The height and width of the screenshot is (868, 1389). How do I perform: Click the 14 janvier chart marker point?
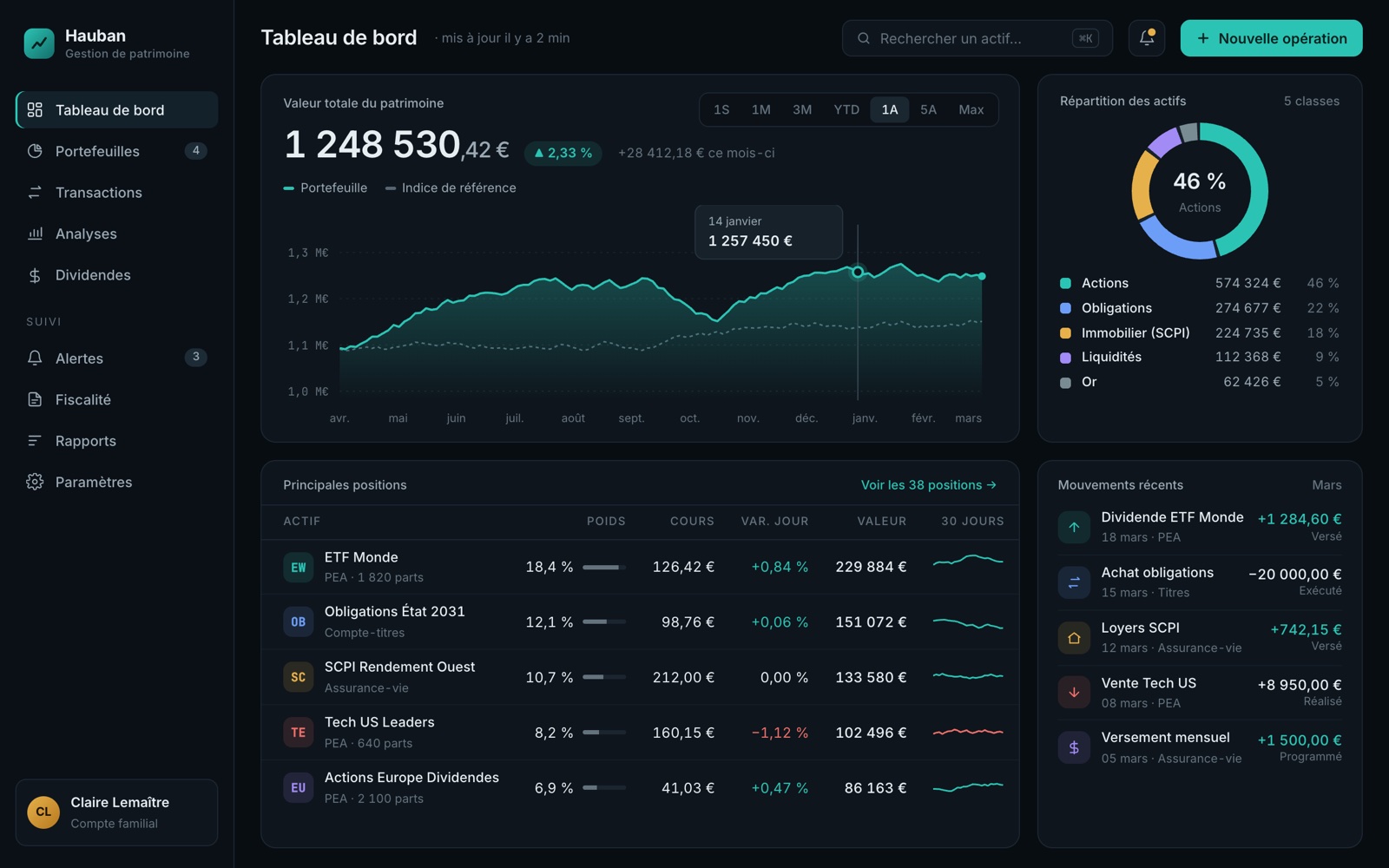tap(858, 272)
